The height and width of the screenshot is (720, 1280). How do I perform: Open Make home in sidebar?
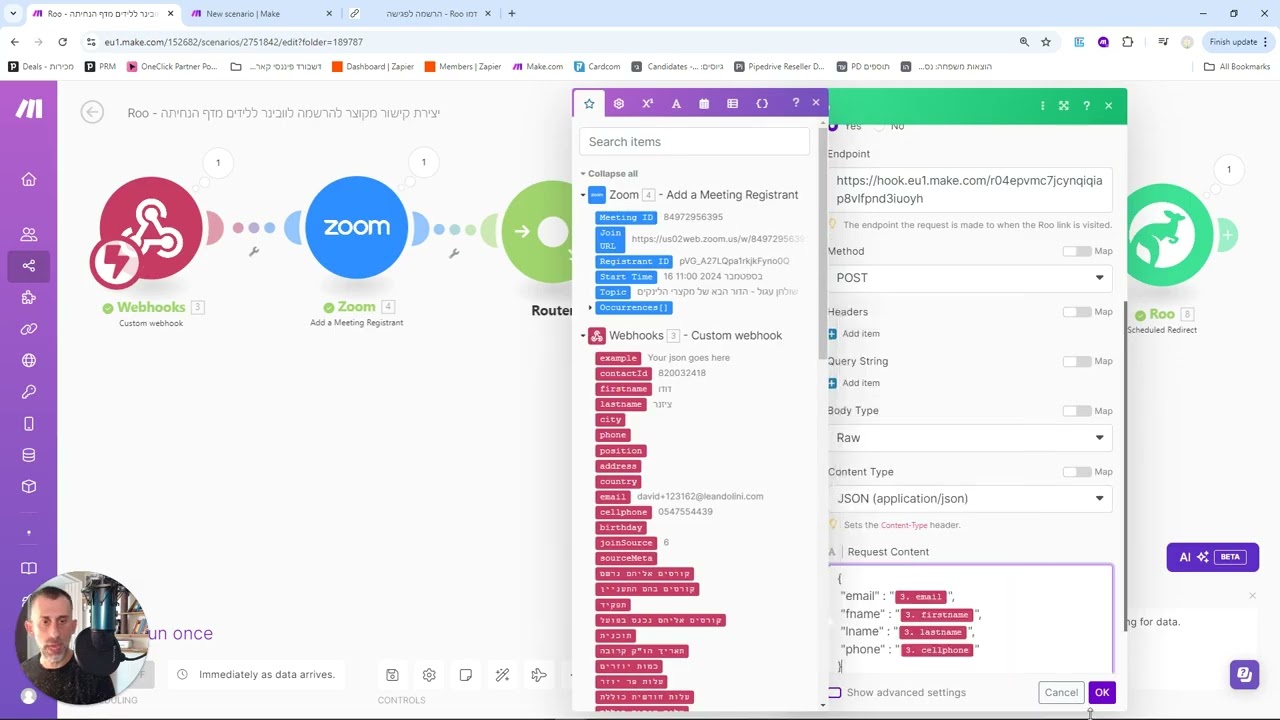[x=28, y=179]
